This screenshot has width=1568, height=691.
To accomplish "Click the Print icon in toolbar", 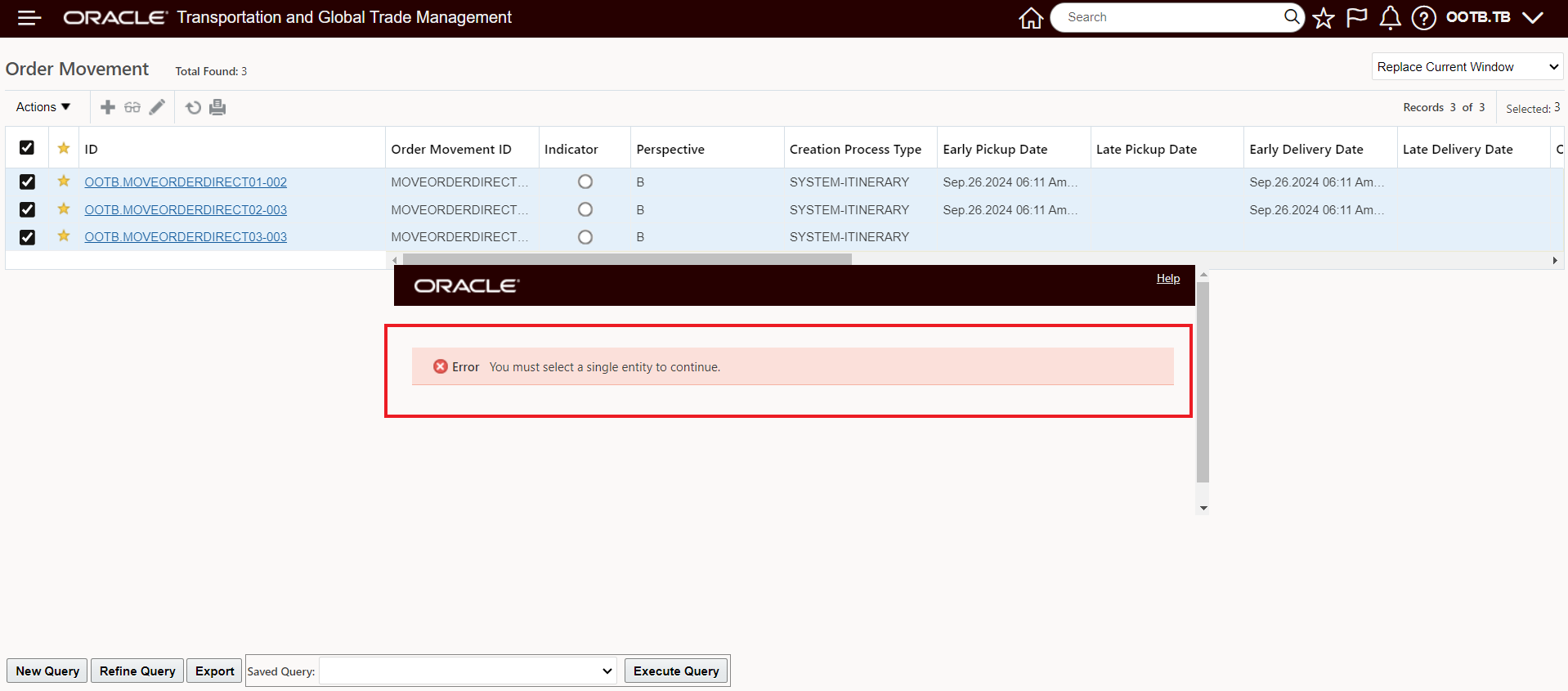I will (x=217, y=107).
